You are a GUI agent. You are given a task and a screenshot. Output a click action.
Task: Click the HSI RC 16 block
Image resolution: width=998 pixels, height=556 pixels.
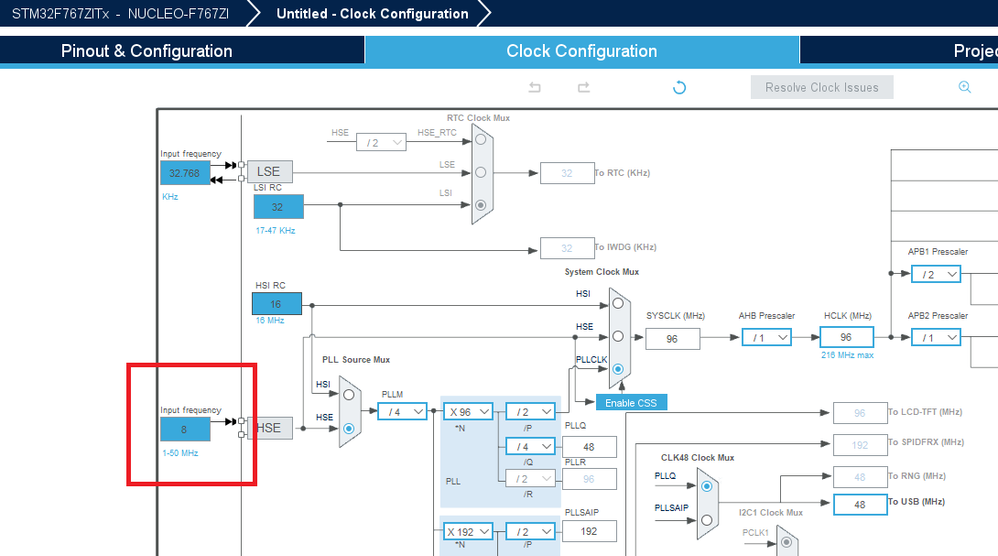tap(277, 304)
